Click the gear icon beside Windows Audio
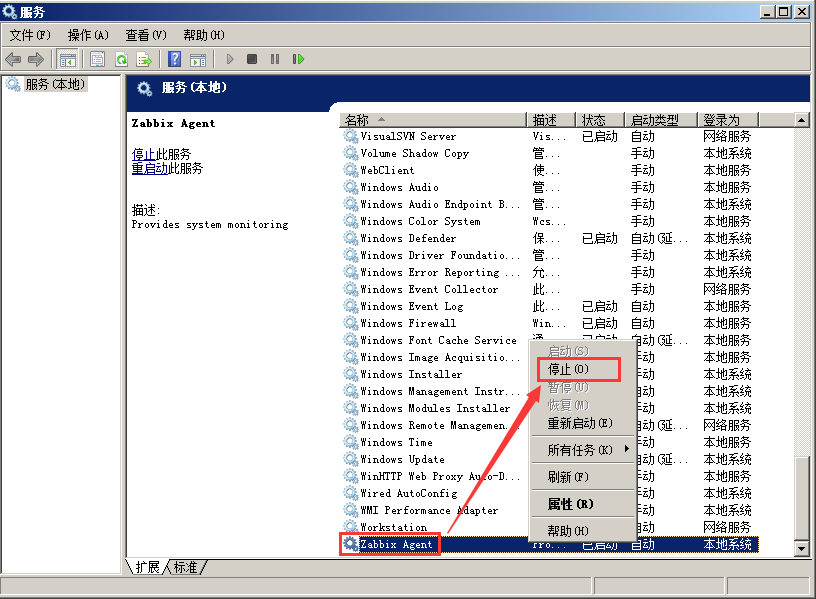This screenshot has width=816, height=599. [350, 187]
